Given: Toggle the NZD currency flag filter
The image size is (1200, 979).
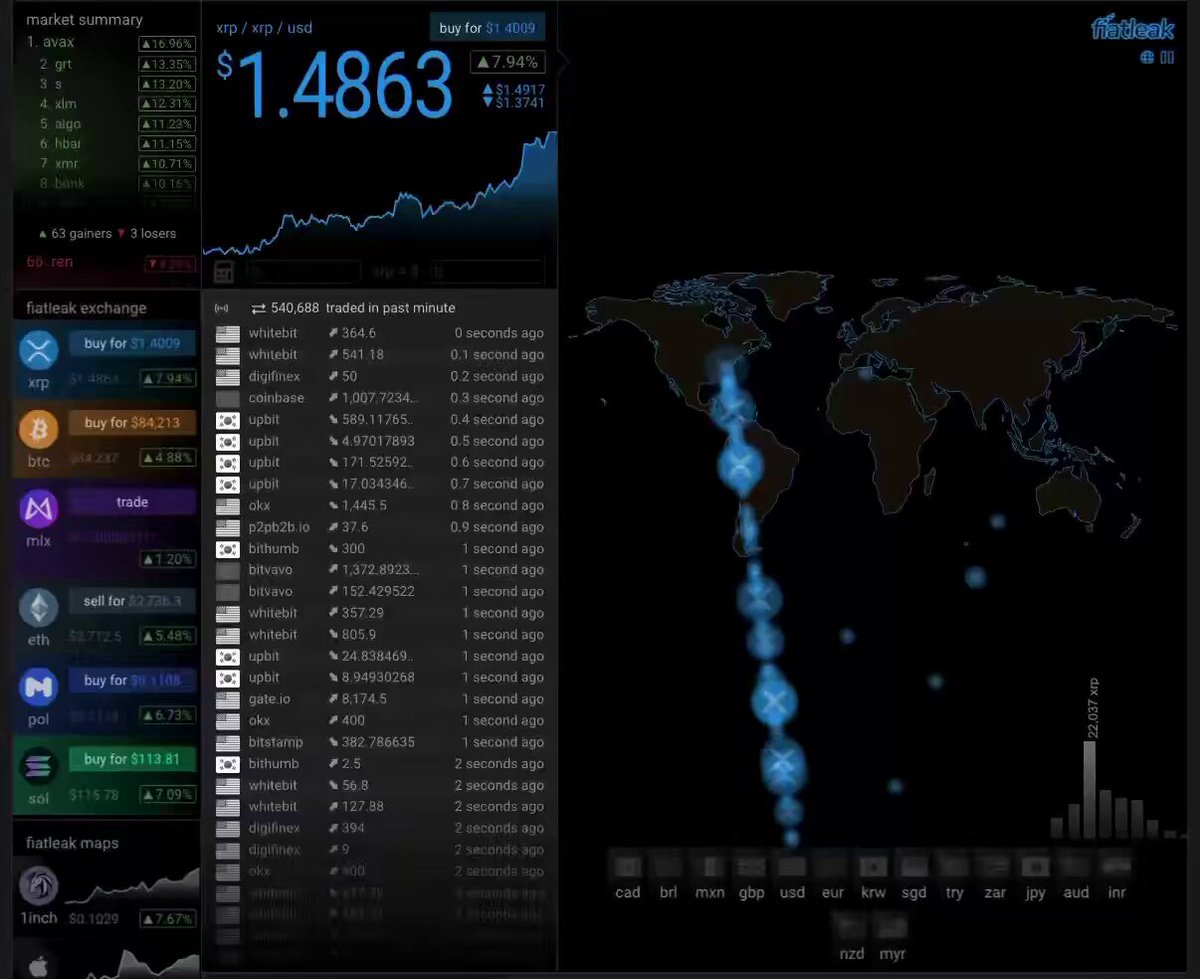Looking at the screenshot, I should tap(852, 928).
